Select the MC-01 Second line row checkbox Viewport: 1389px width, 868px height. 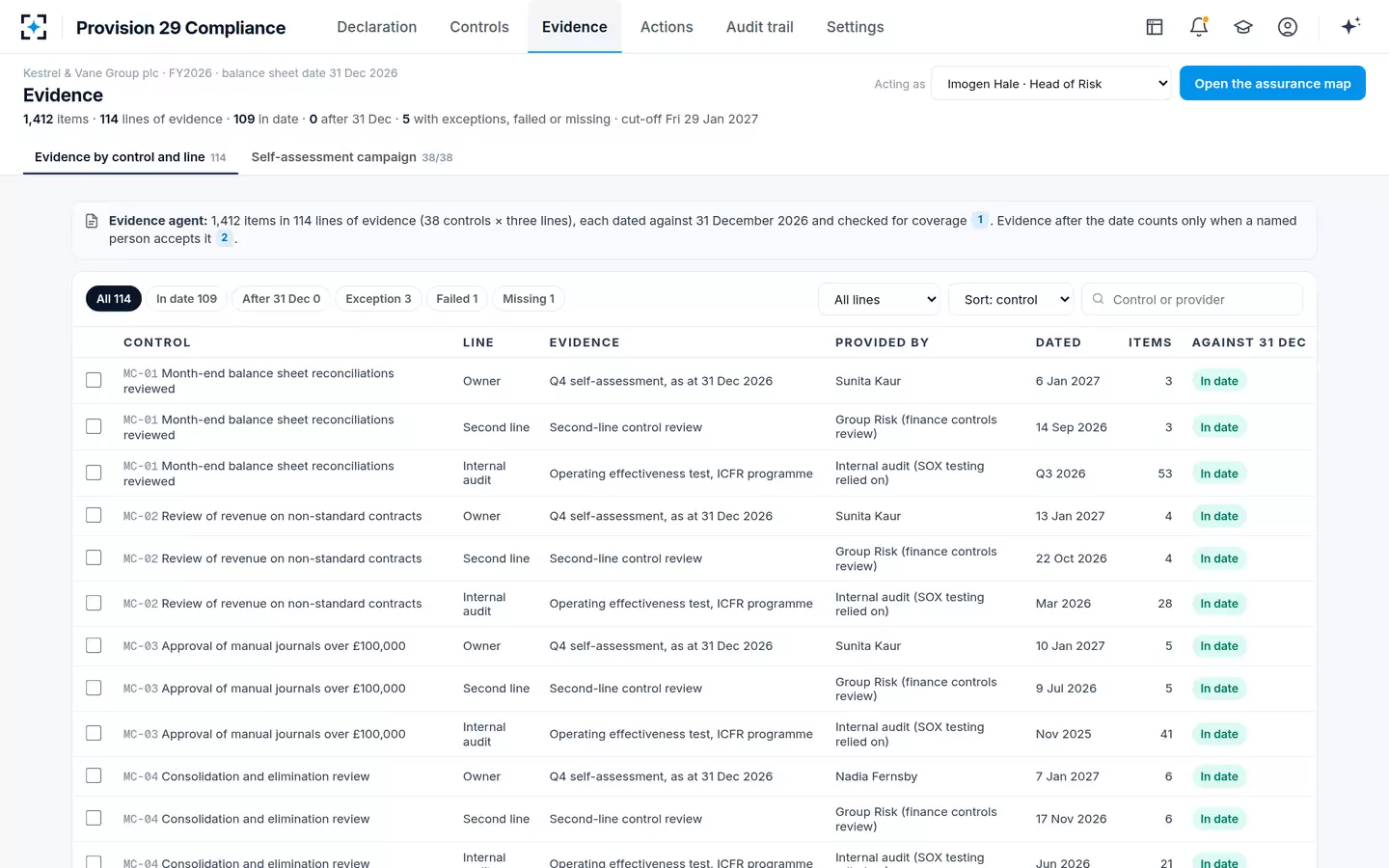pos(94,426)
